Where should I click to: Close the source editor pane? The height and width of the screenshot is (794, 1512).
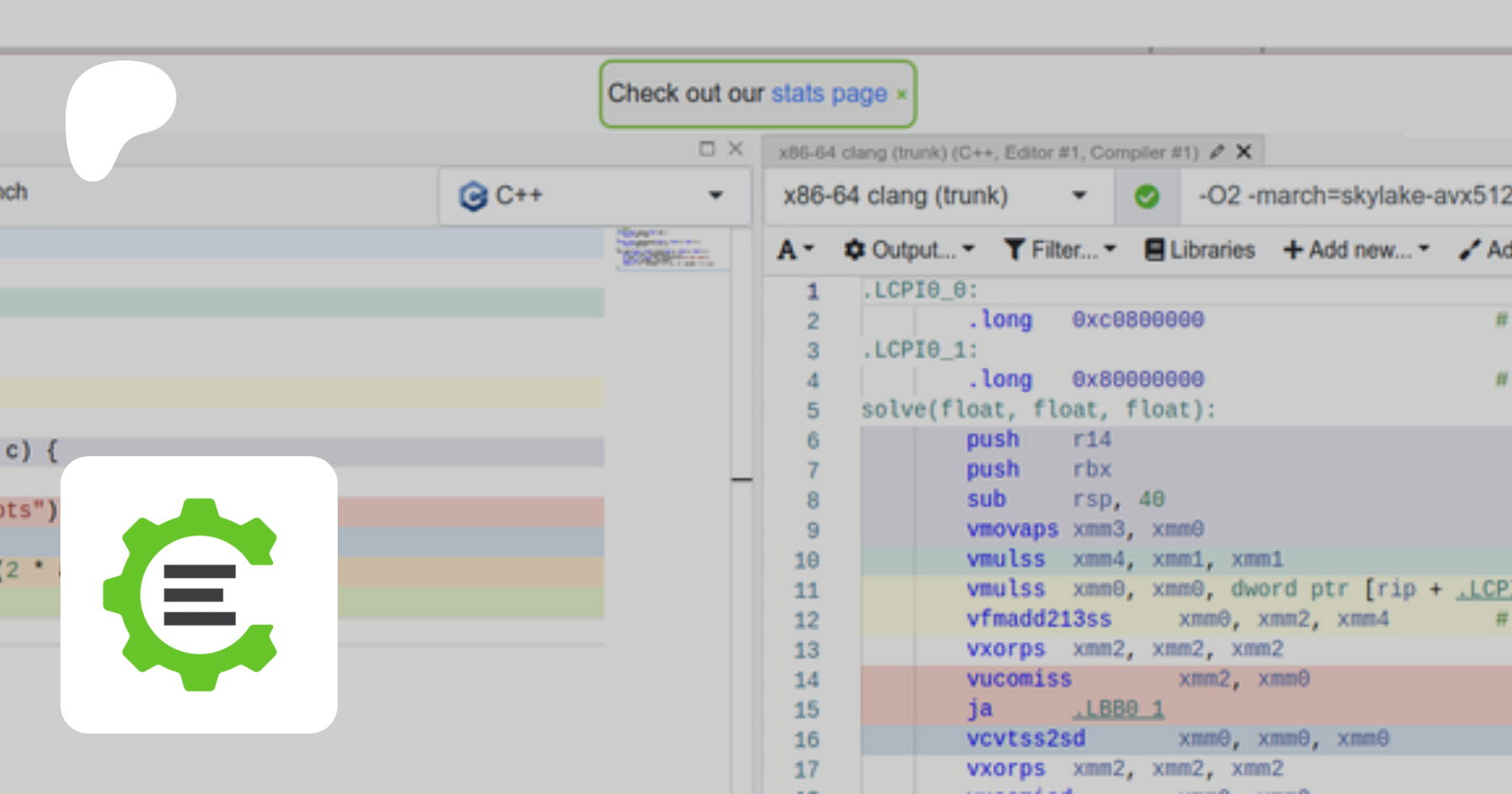[x=736, y=149]
